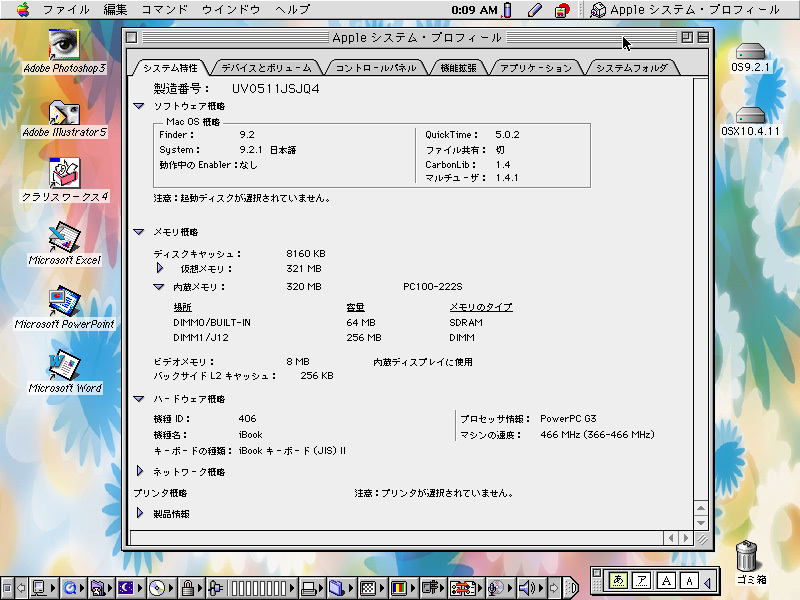Click the CD player control strip icon
This screenshot has width=800, height=600.
[x=157, y=587]
